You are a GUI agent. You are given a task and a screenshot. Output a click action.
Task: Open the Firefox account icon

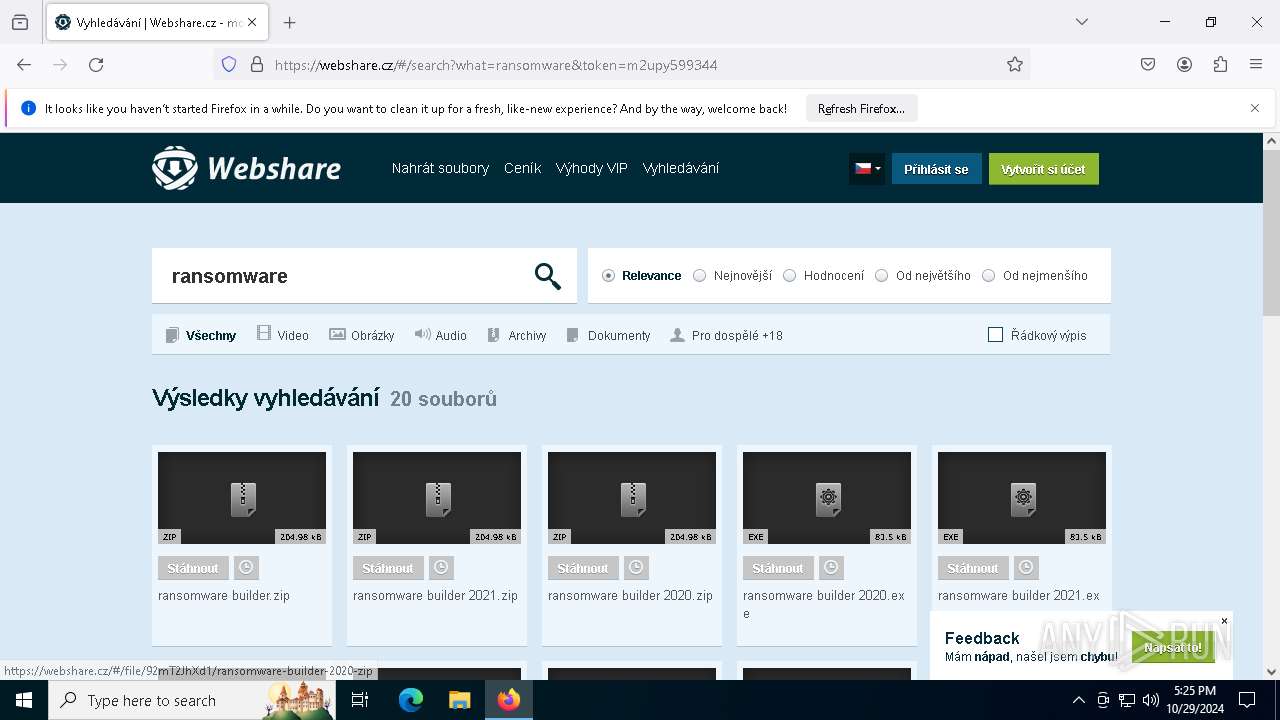(x=1184, y=64)
